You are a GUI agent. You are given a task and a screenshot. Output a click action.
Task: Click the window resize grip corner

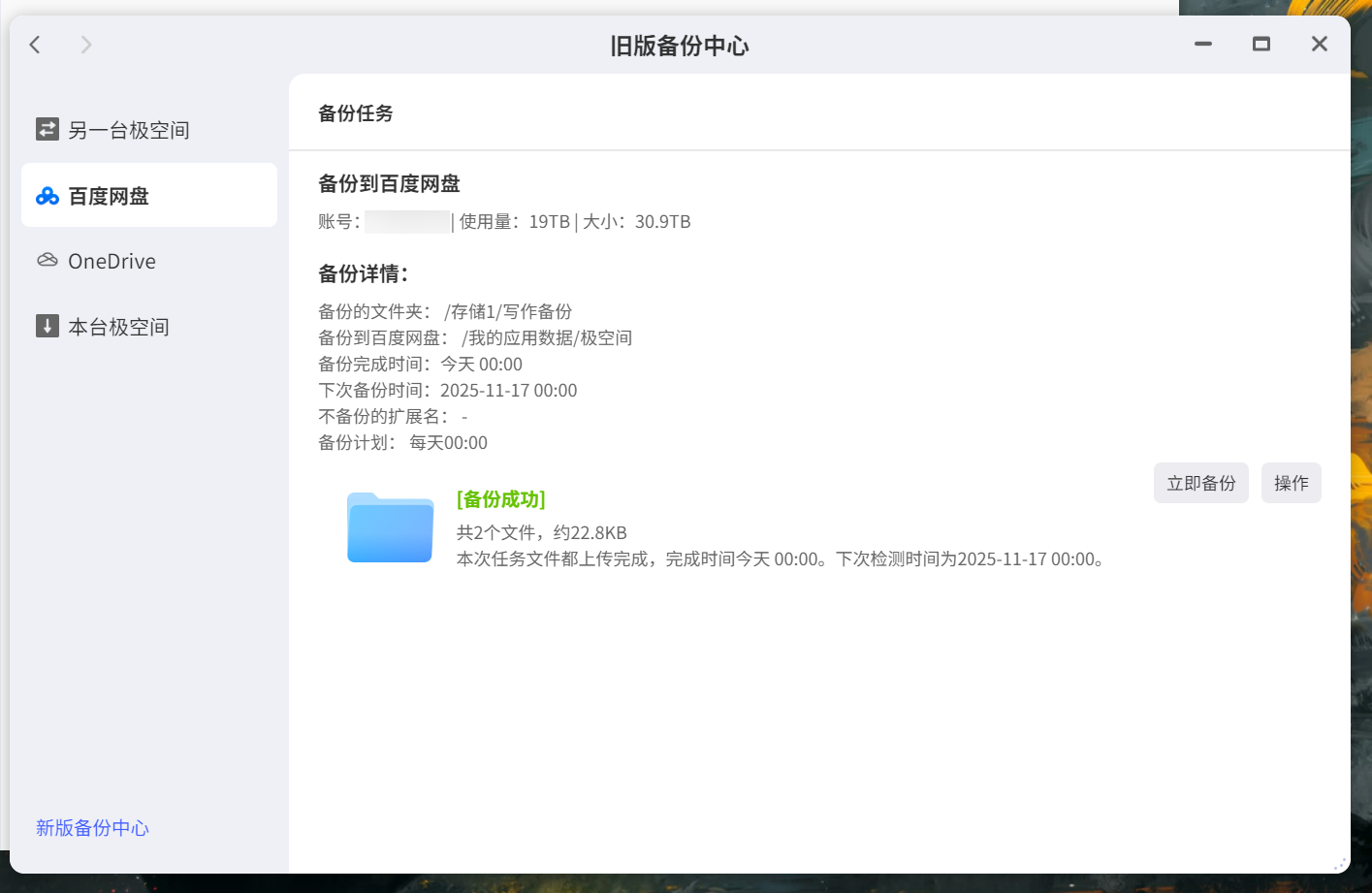[1341, 863]
